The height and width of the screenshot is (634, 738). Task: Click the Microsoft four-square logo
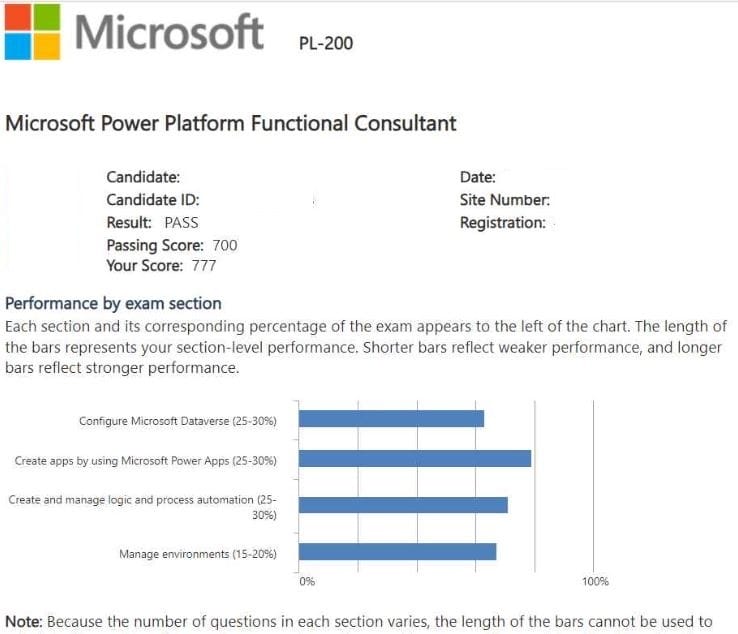pos(31,31)
